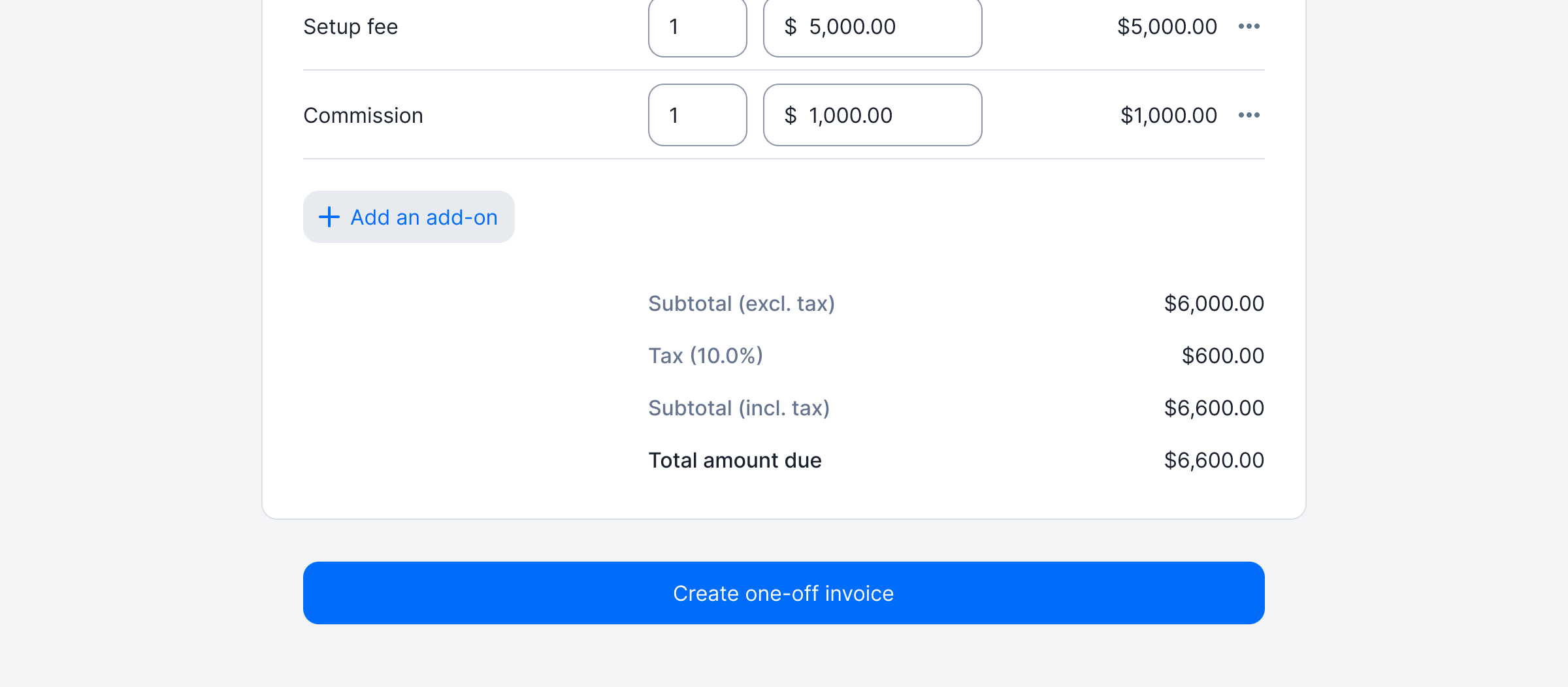
Task: Click Create one-off invoice button
Action: [784, 593]
